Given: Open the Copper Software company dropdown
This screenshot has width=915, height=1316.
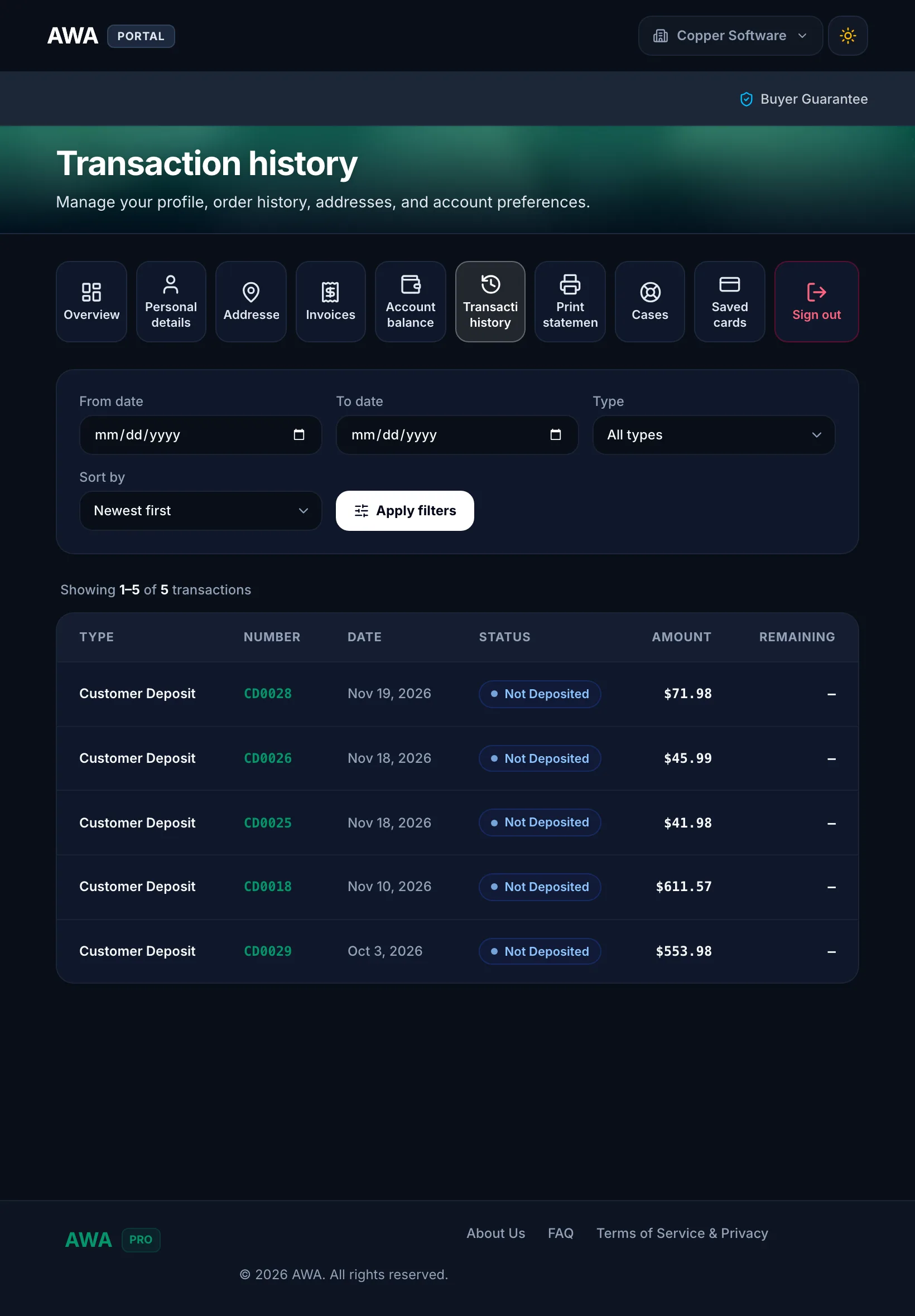Looking at the screenshot, I should (730, 36).
